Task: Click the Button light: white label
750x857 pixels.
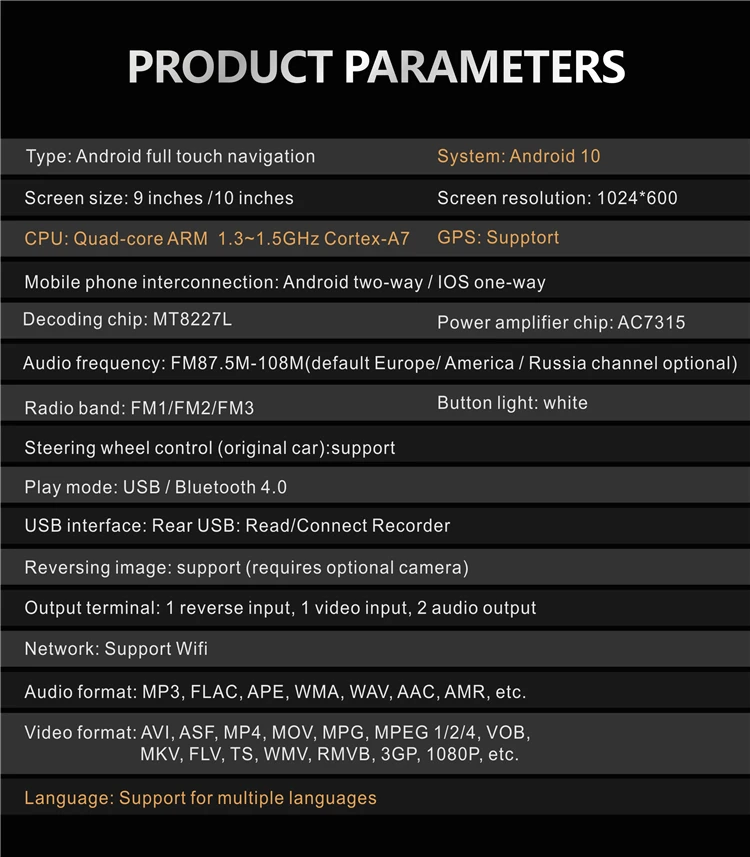Action: (512, 403)
